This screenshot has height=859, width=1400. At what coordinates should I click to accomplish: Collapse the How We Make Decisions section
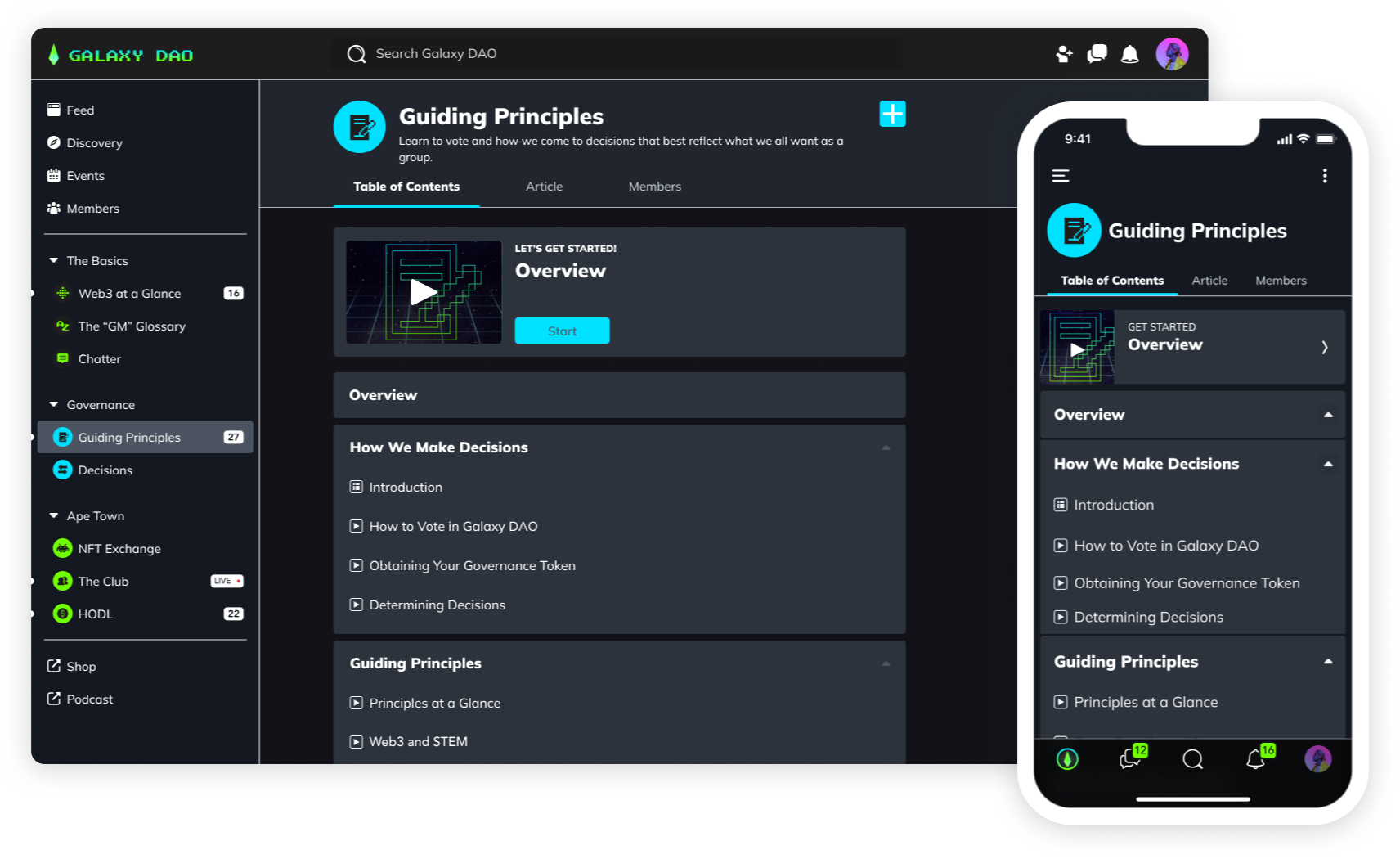(x=886, y=448)
